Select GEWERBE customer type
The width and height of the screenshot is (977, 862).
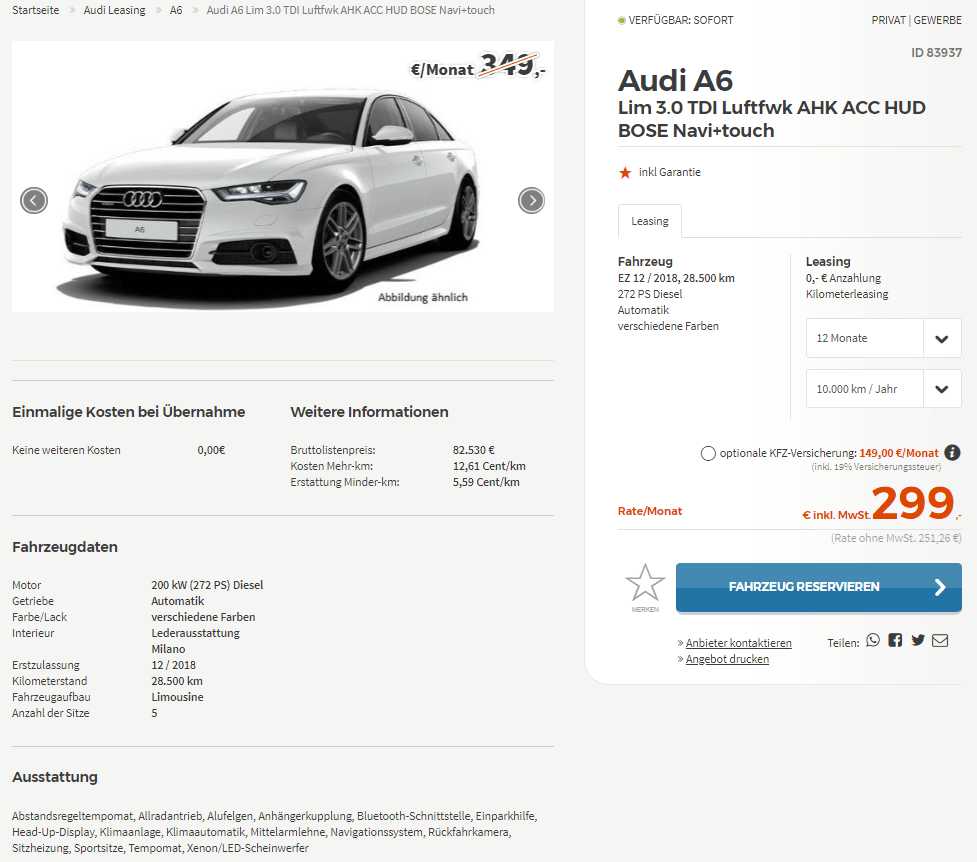938,20
